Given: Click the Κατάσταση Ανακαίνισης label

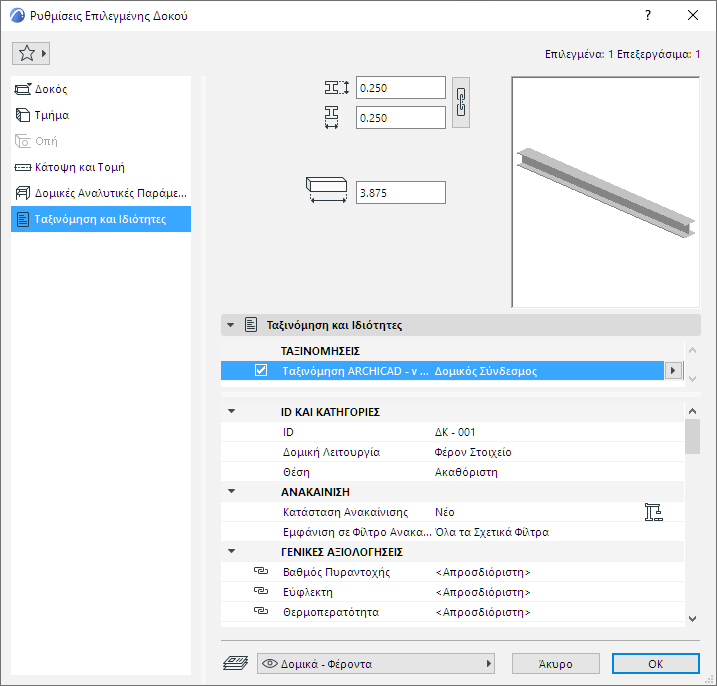Looking at the screenshot, I should point(345,512).
